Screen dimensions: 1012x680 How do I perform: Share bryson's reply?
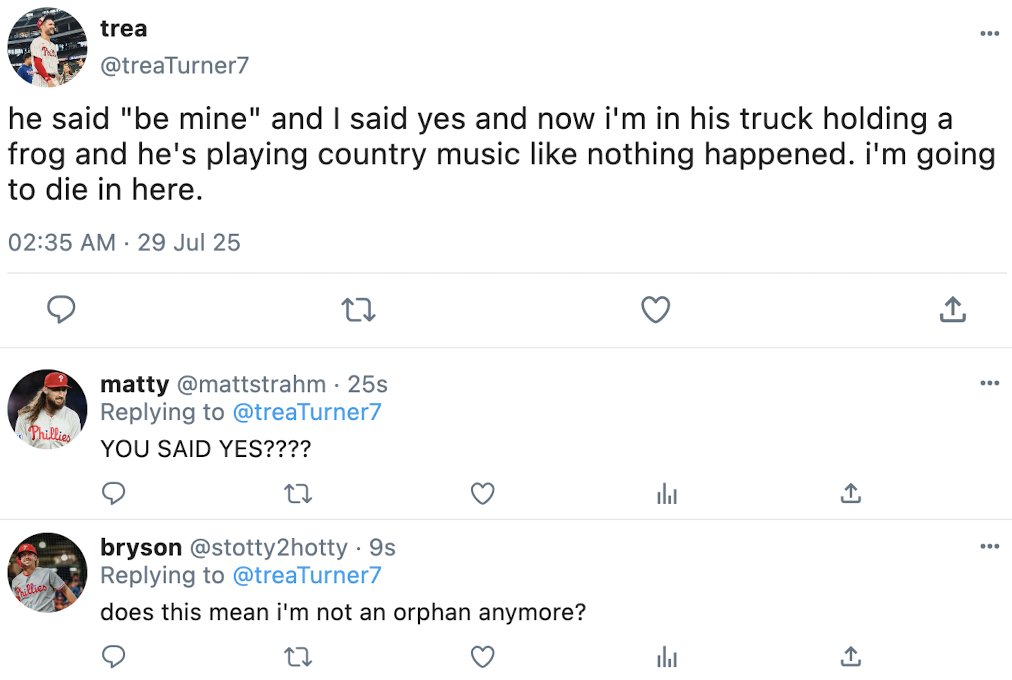pyautogui.click(x=851, y=656)
